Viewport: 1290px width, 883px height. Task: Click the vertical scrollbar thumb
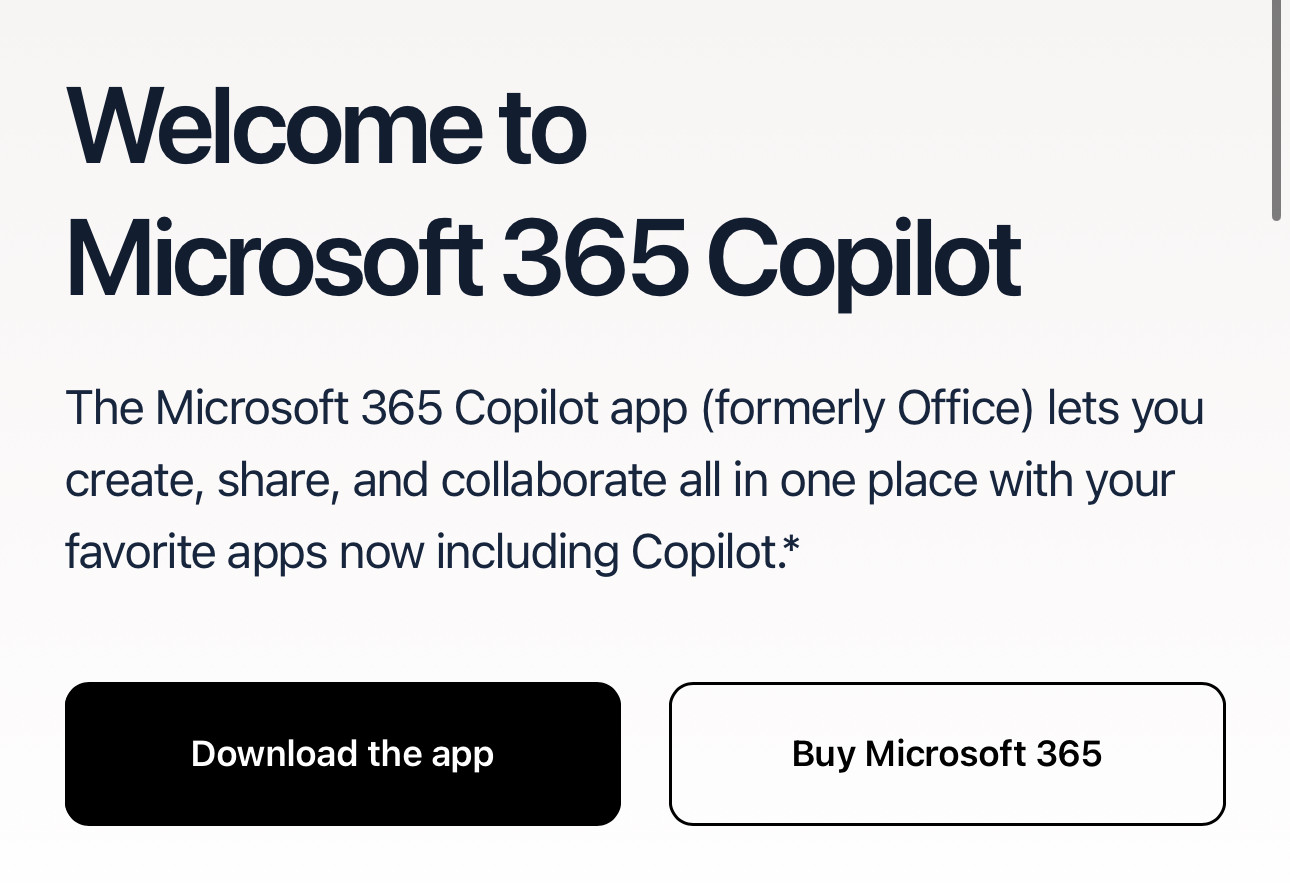pyautogui.click(x=1276, y=110)
